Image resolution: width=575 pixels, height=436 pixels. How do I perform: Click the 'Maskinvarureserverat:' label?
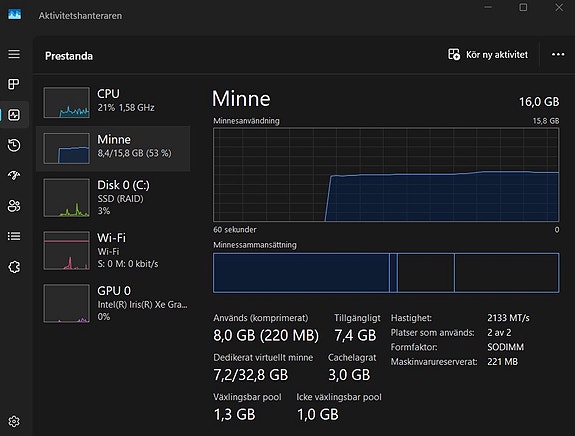tap(434, 362)
